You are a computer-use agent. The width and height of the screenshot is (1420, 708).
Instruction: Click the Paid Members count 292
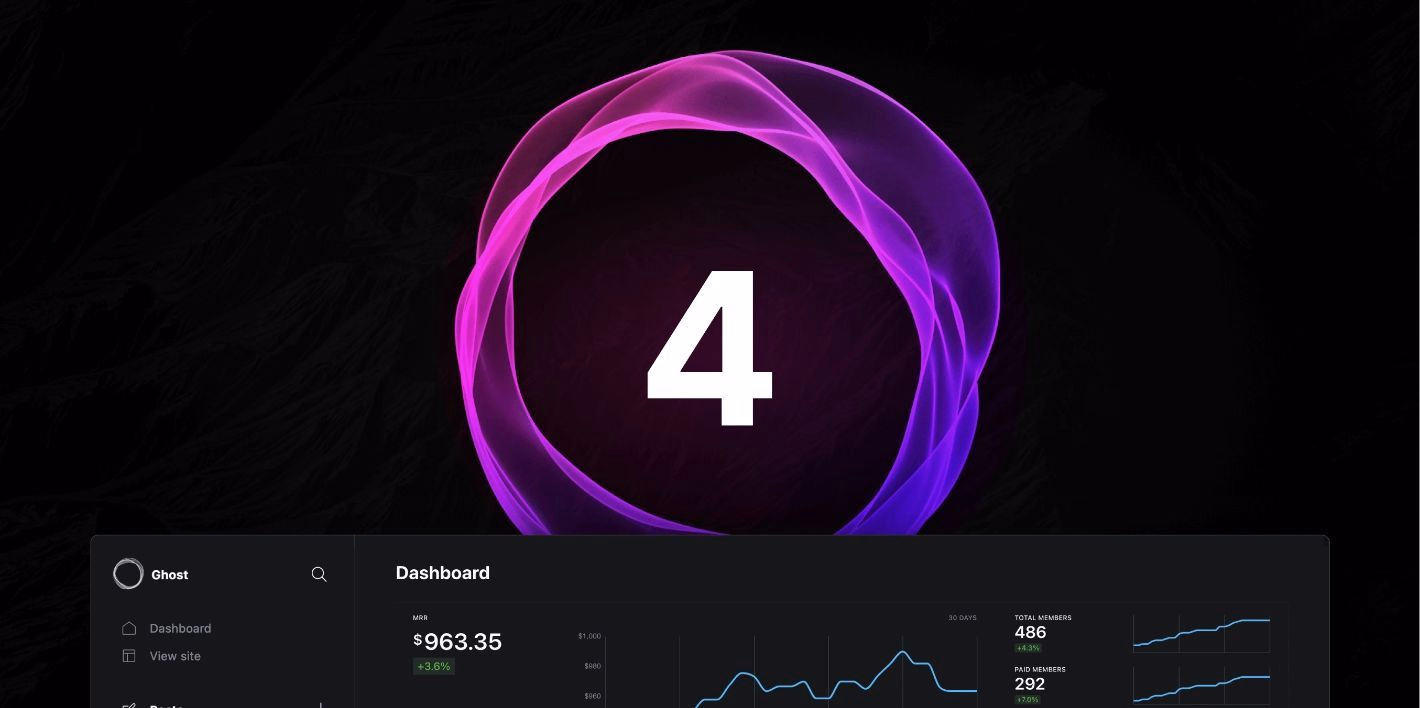point(1030,684)
